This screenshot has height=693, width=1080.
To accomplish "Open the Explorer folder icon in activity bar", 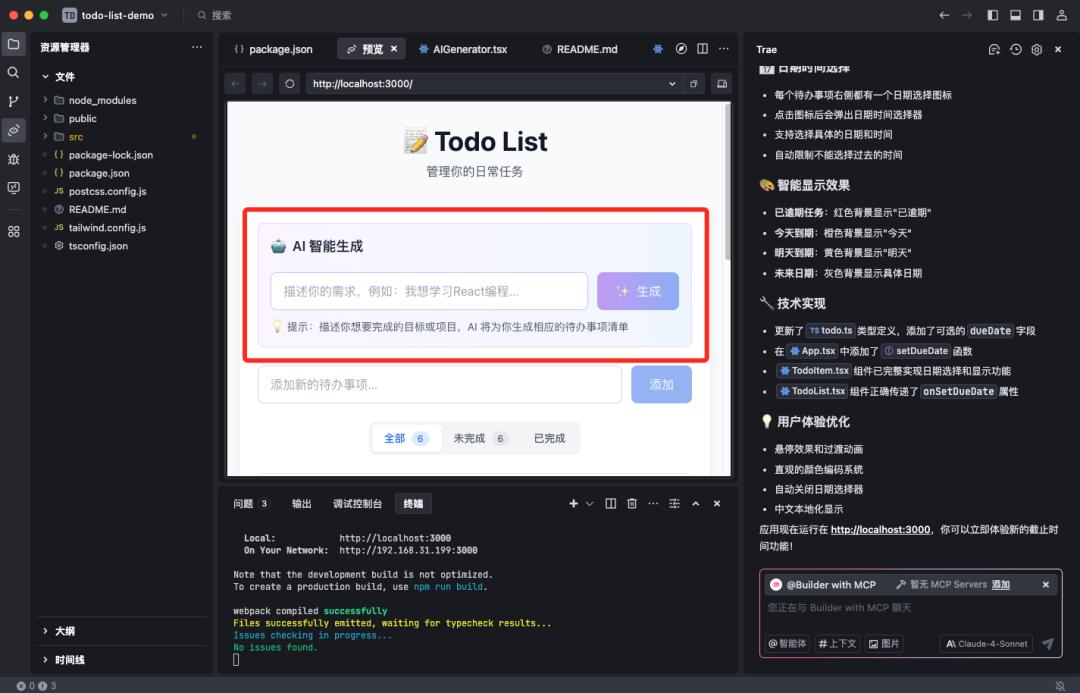I will [13, 44].
